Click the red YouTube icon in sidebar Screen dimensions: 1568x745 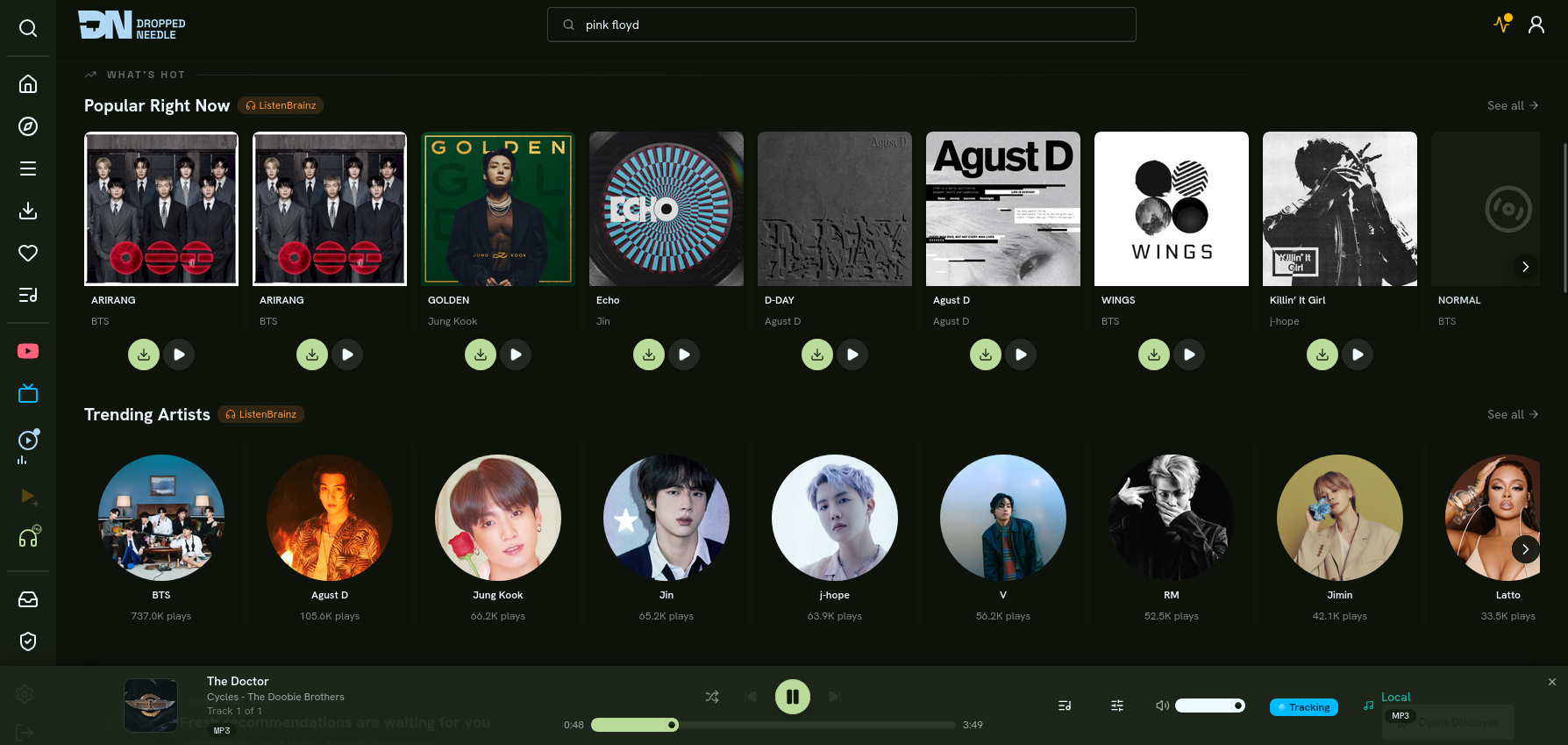click(28, 351)
